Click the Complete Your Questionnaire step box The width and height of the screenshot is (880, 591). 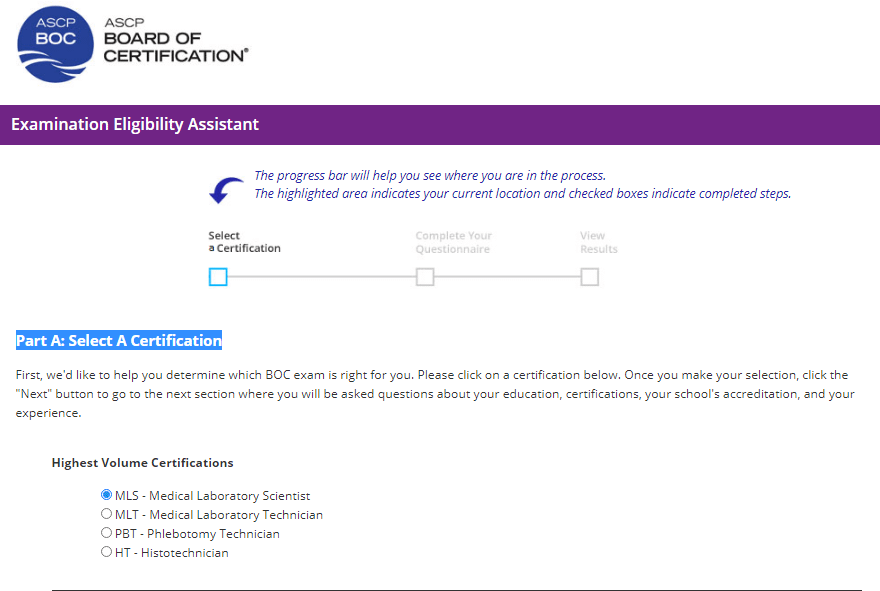424,277
